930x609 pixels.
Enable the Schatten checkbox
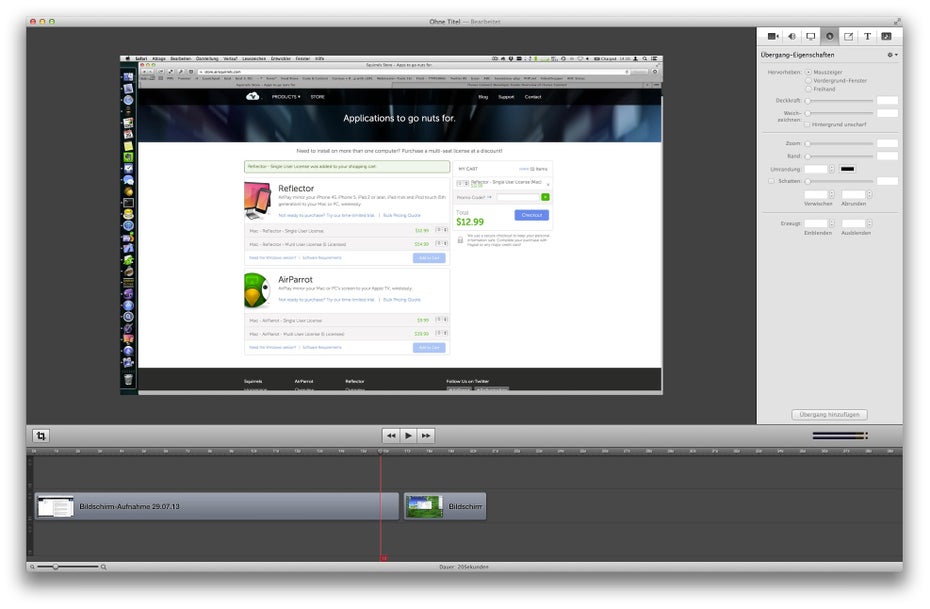[x=771, y=181]
